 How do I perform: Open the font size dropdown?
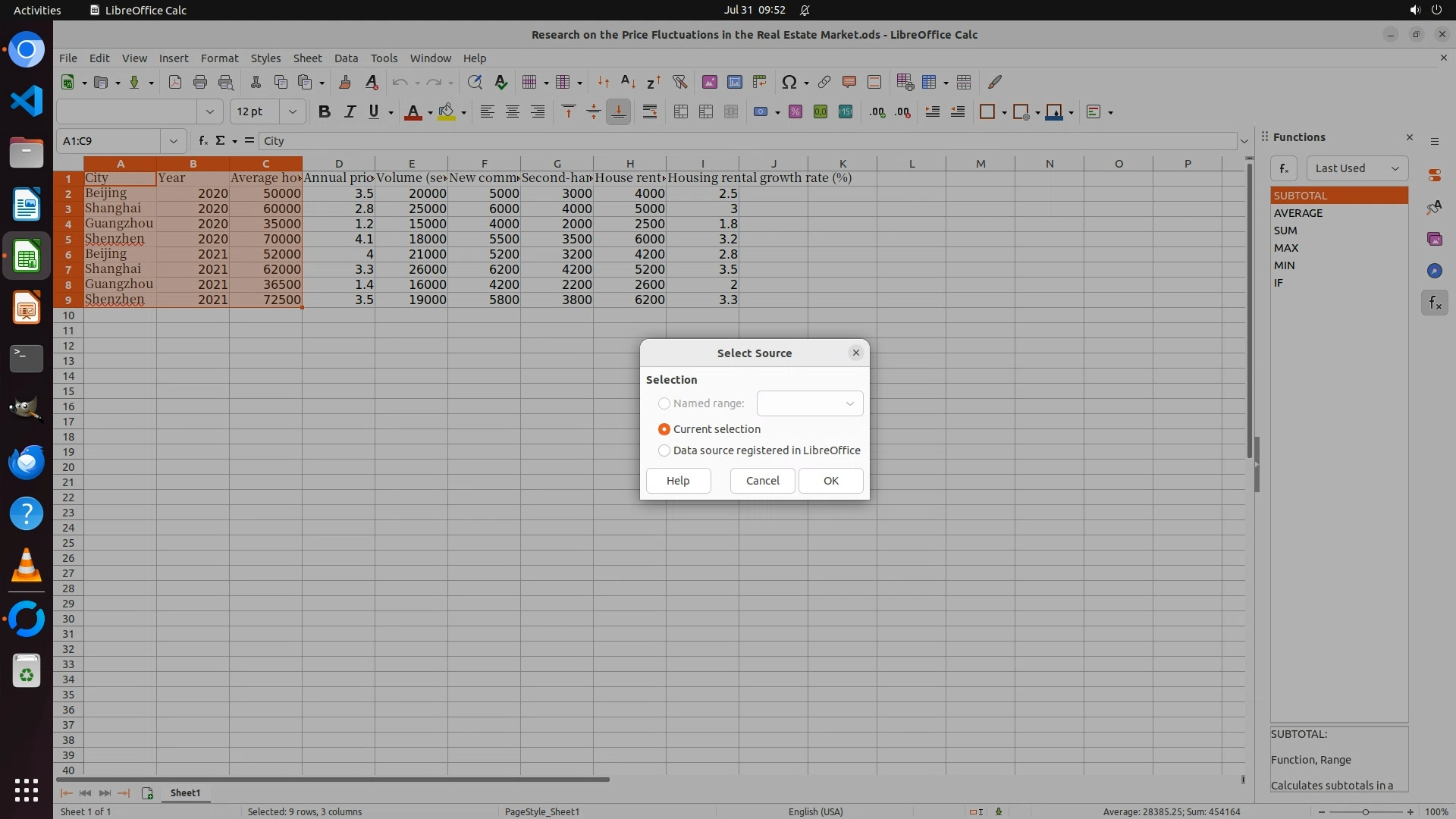click(292, 112)
